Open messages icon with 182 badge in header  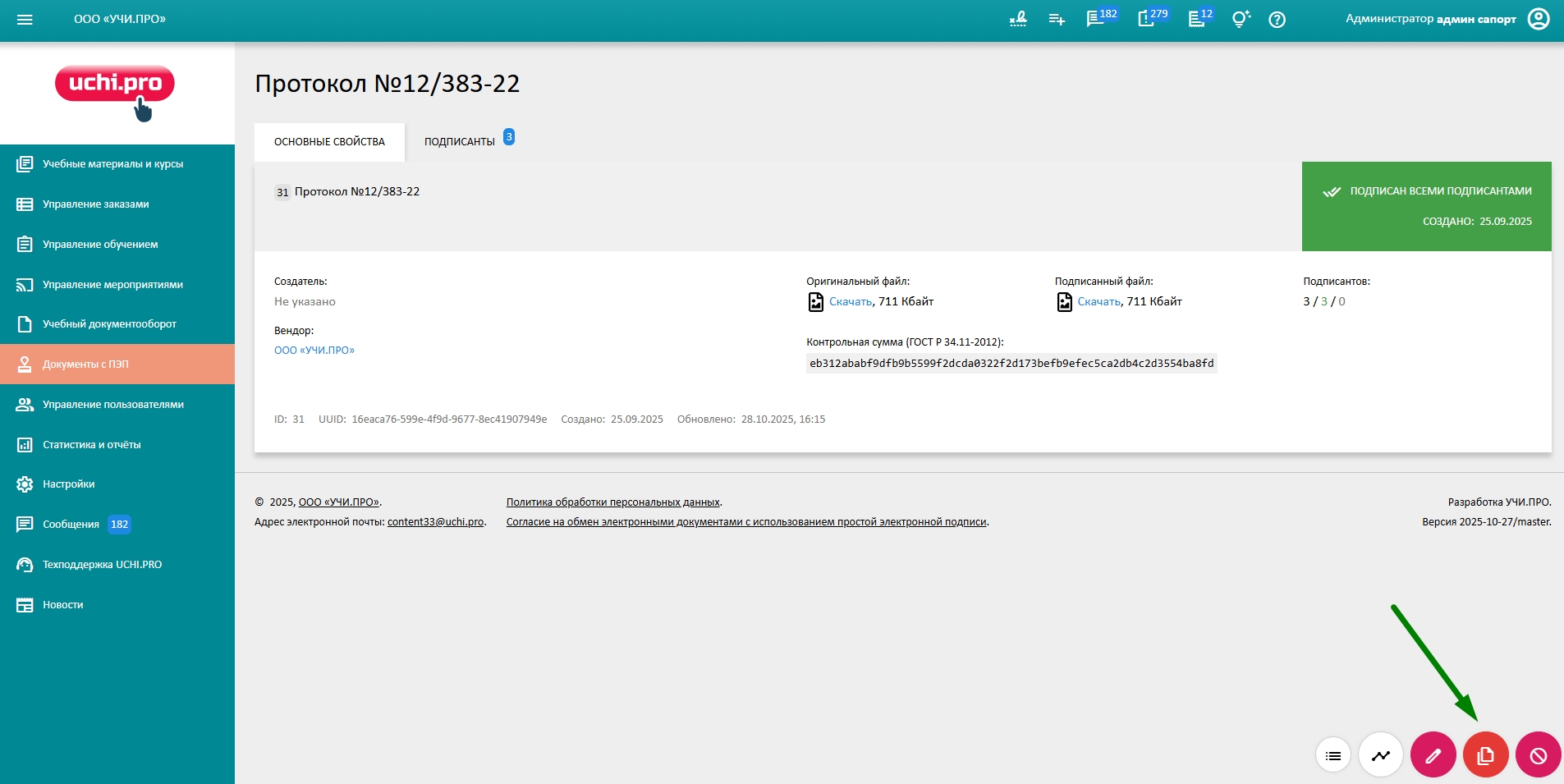tap(1096, 20)
